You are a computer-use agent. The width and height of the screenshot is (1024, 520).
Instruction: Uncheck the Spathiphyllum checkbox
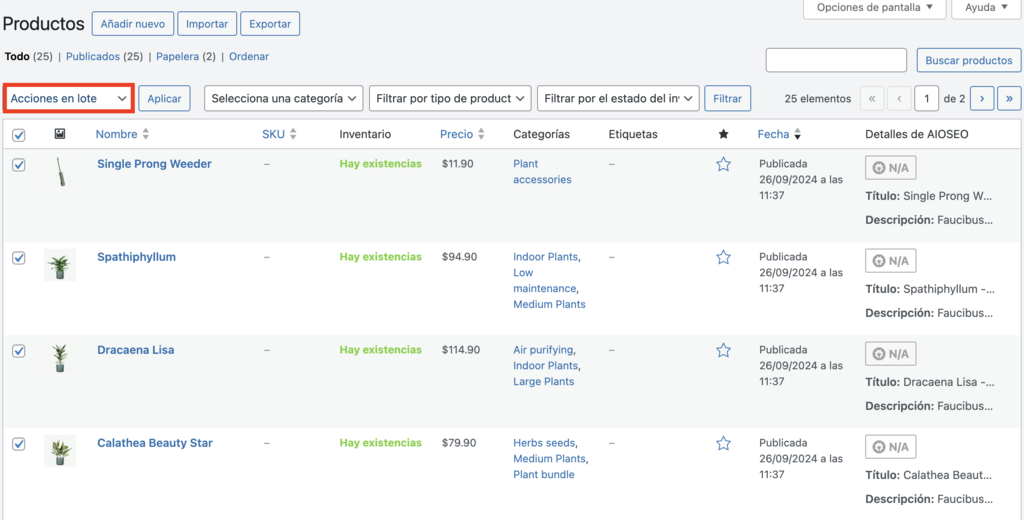click(19, 257)
